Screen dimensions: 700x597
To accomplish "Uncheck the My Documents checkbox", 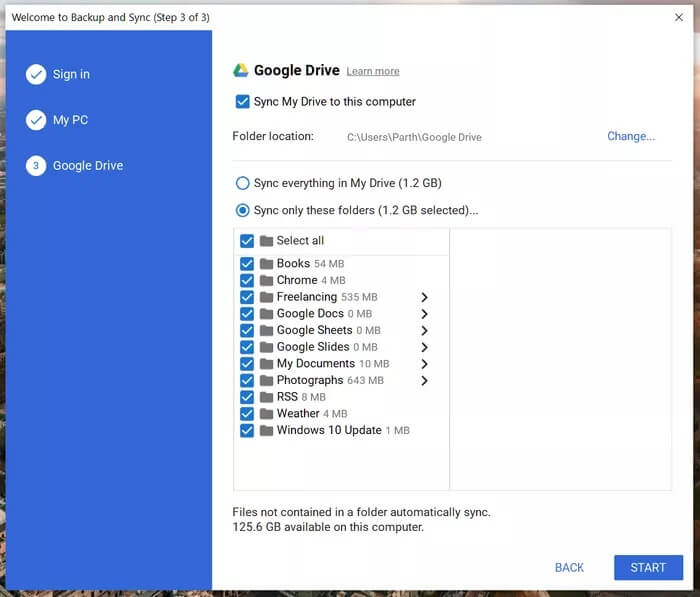I will (x=247, y=364).
